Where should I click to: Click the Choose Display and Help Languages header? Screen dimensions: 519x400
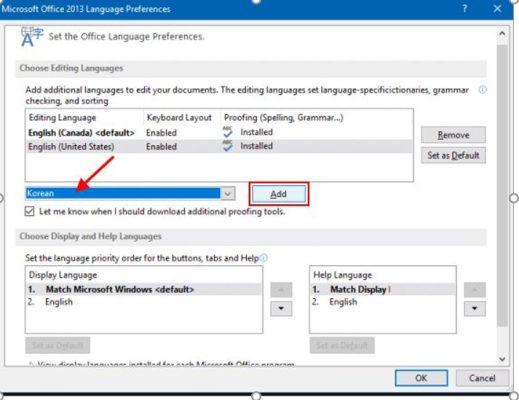[251, 237]
